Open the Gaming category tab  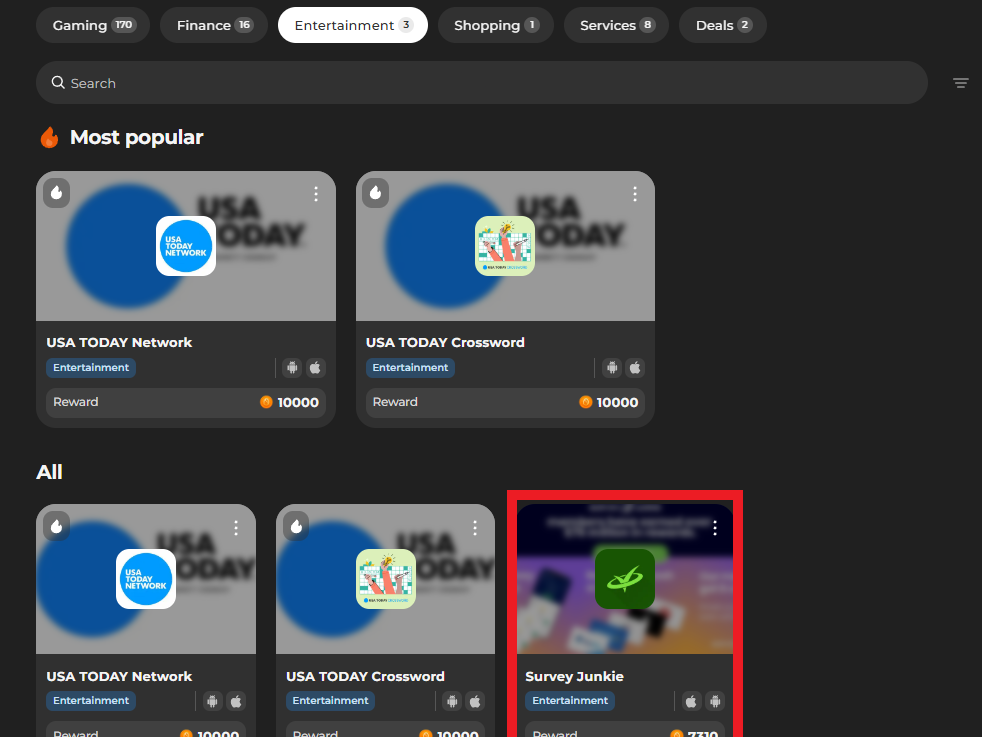click(93, 25)
